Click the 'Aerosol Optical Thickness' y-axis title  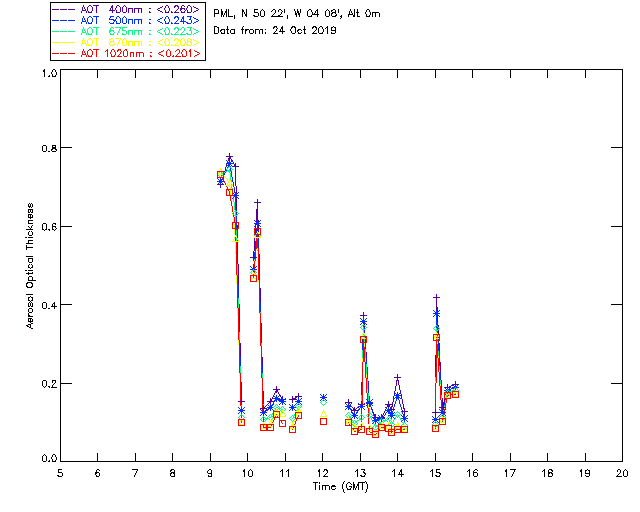pos(30,266)
